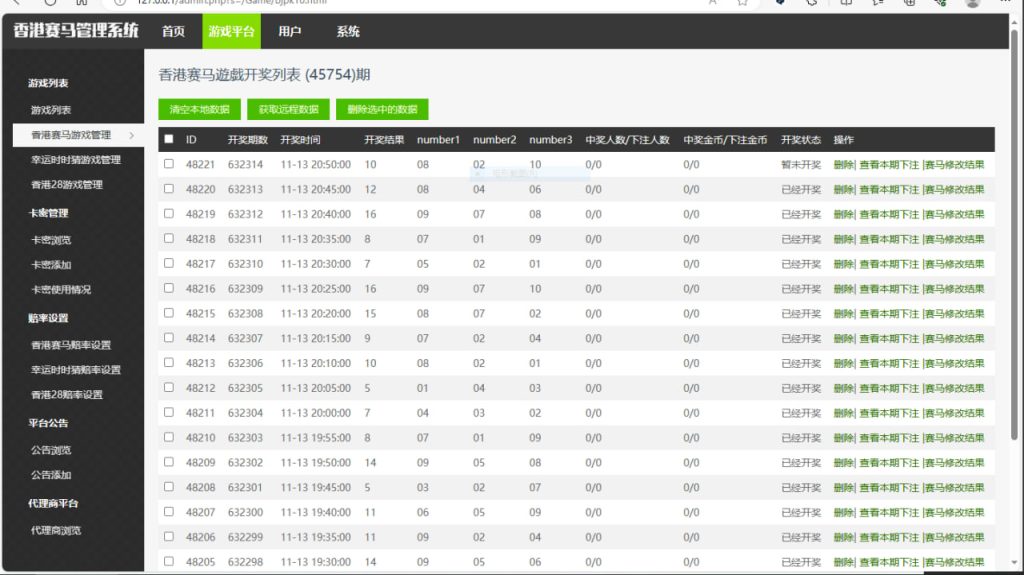Click the 删除选中的数据 button
This screenshot has width=1024, height=575.
click(382, 109)
